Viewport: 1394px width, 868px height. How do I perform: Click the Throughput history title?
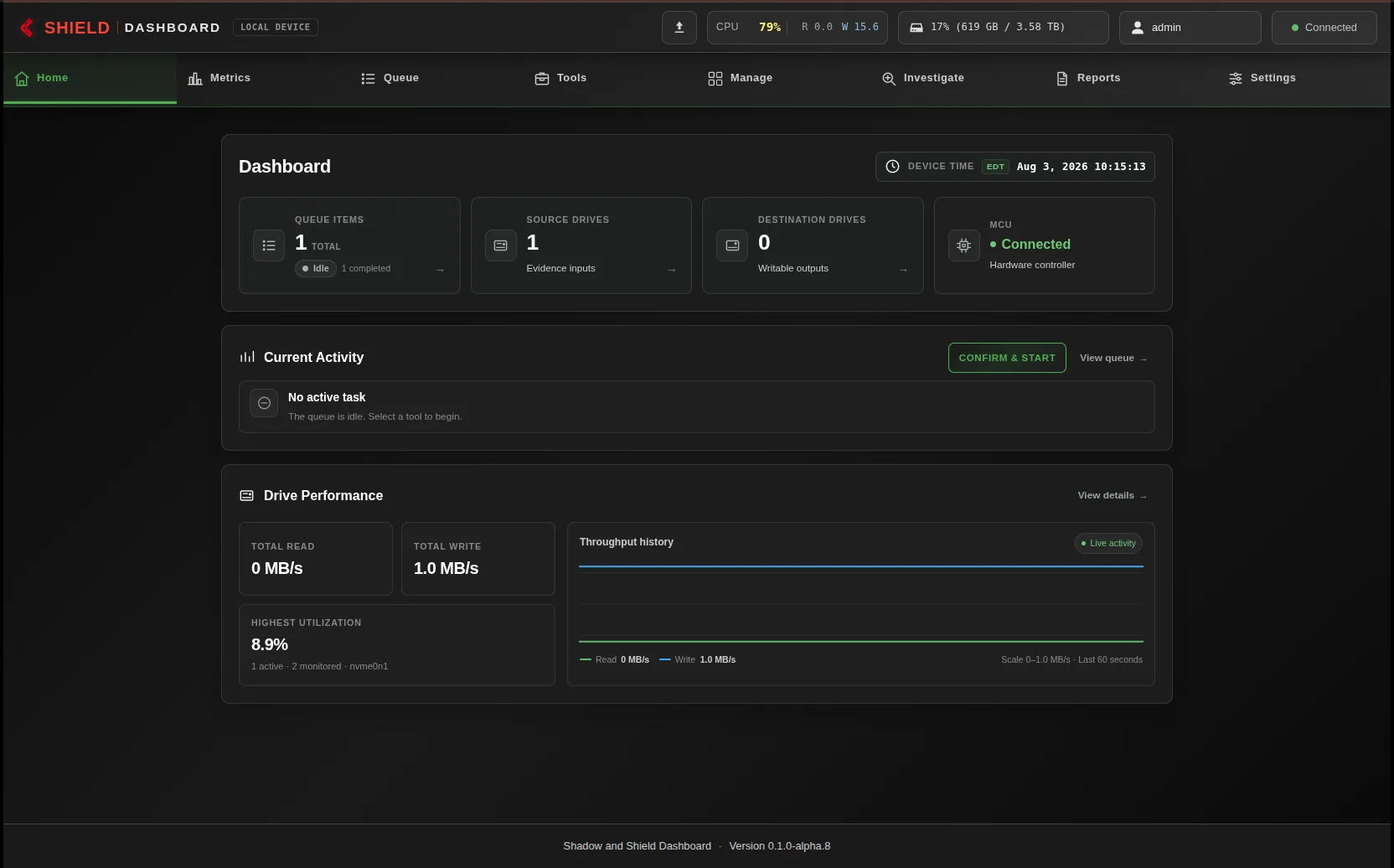pos(627,542)
